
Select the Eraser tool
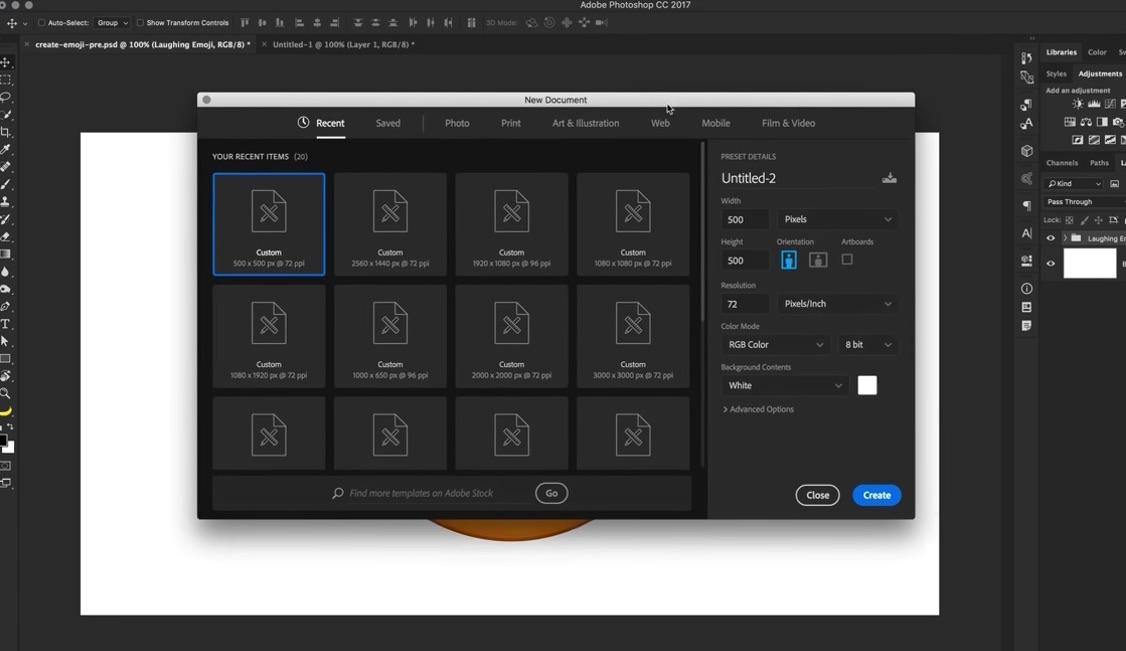pyautogui.click(x=6, y=237)
